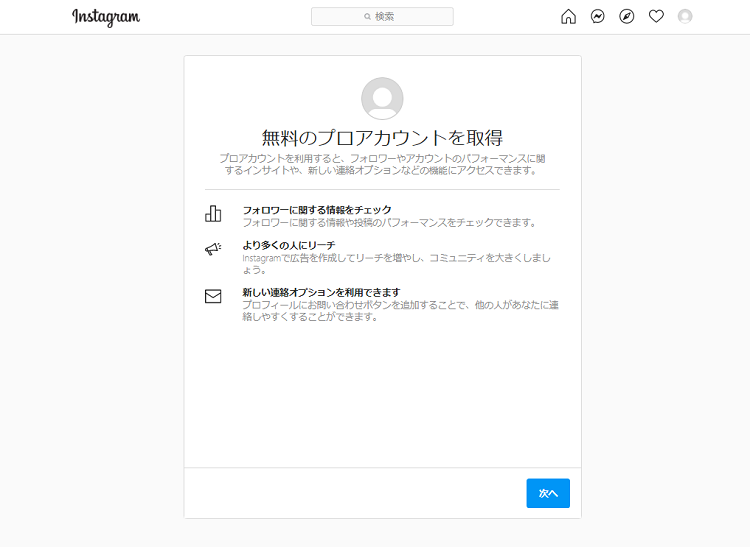
Task: Open the activity heart icon
Action: 656,17
